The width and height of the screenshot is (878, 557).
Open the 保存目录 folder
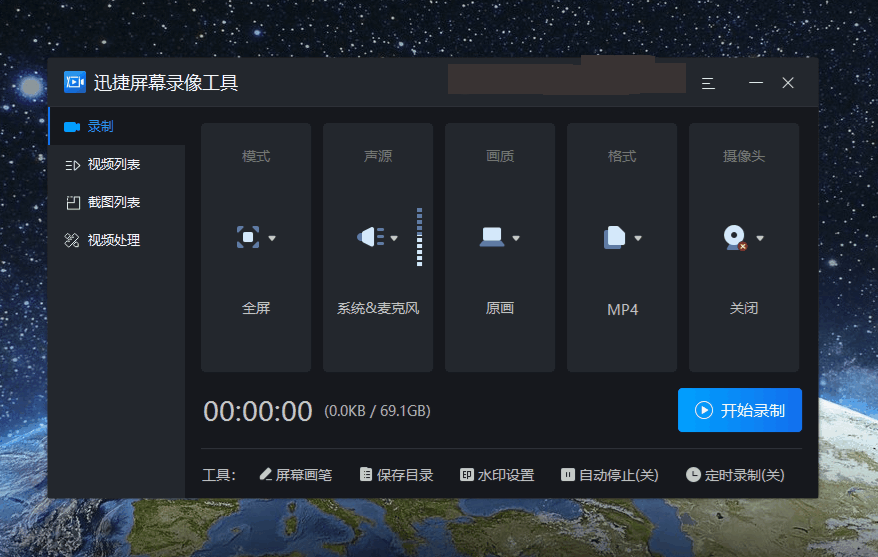pos(396,475)
